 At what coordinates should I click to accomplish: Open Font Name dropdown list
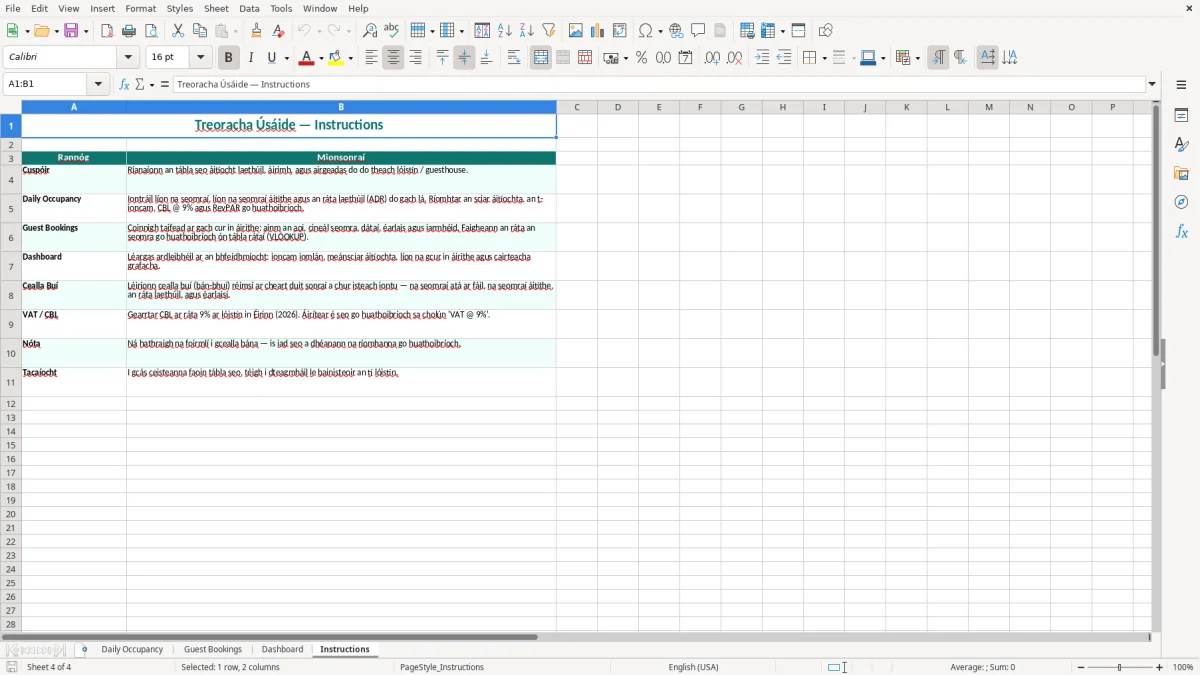point(128,58)
